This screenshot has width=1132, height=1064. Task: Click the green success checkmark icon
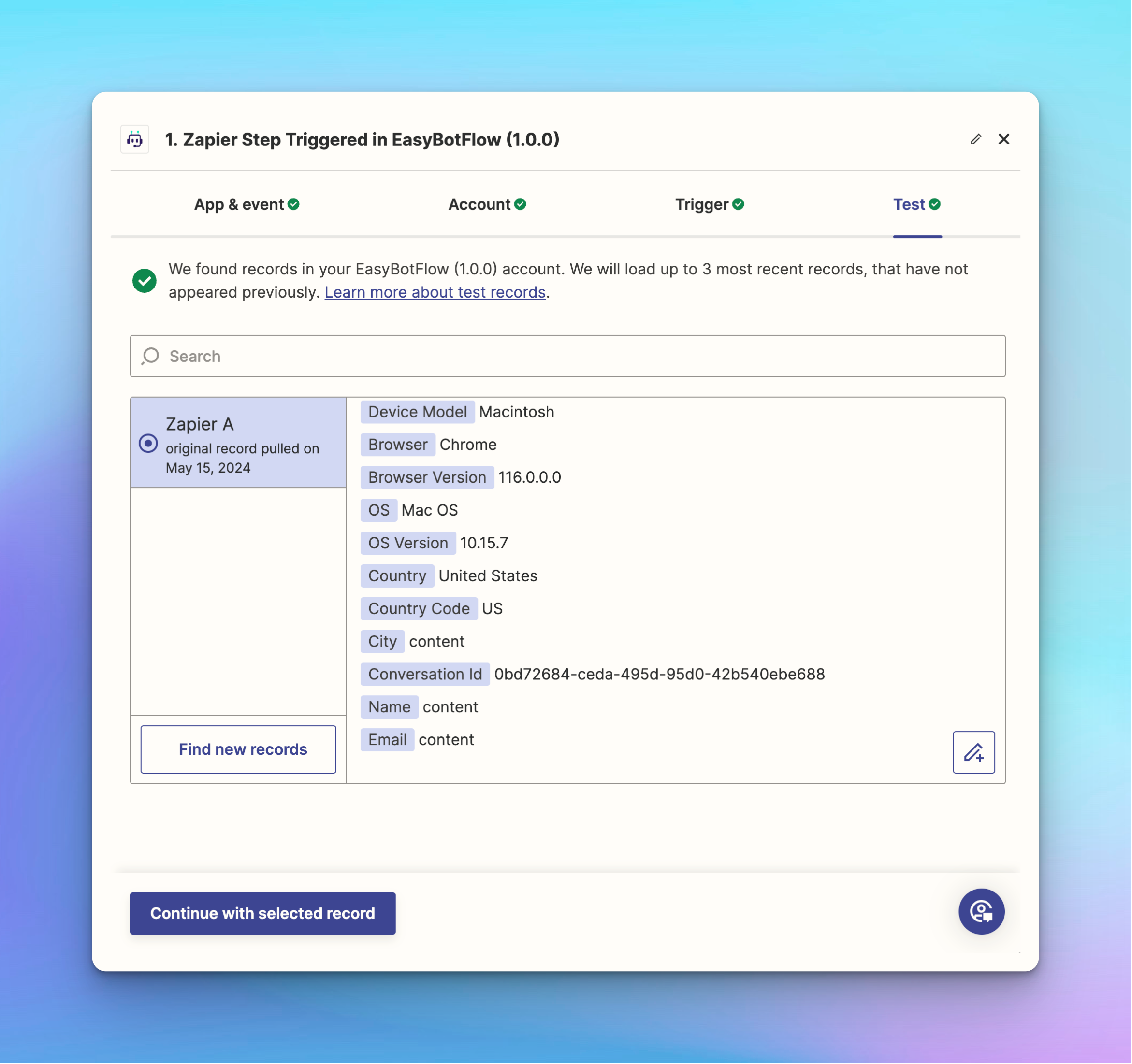[x=145, y=281]
